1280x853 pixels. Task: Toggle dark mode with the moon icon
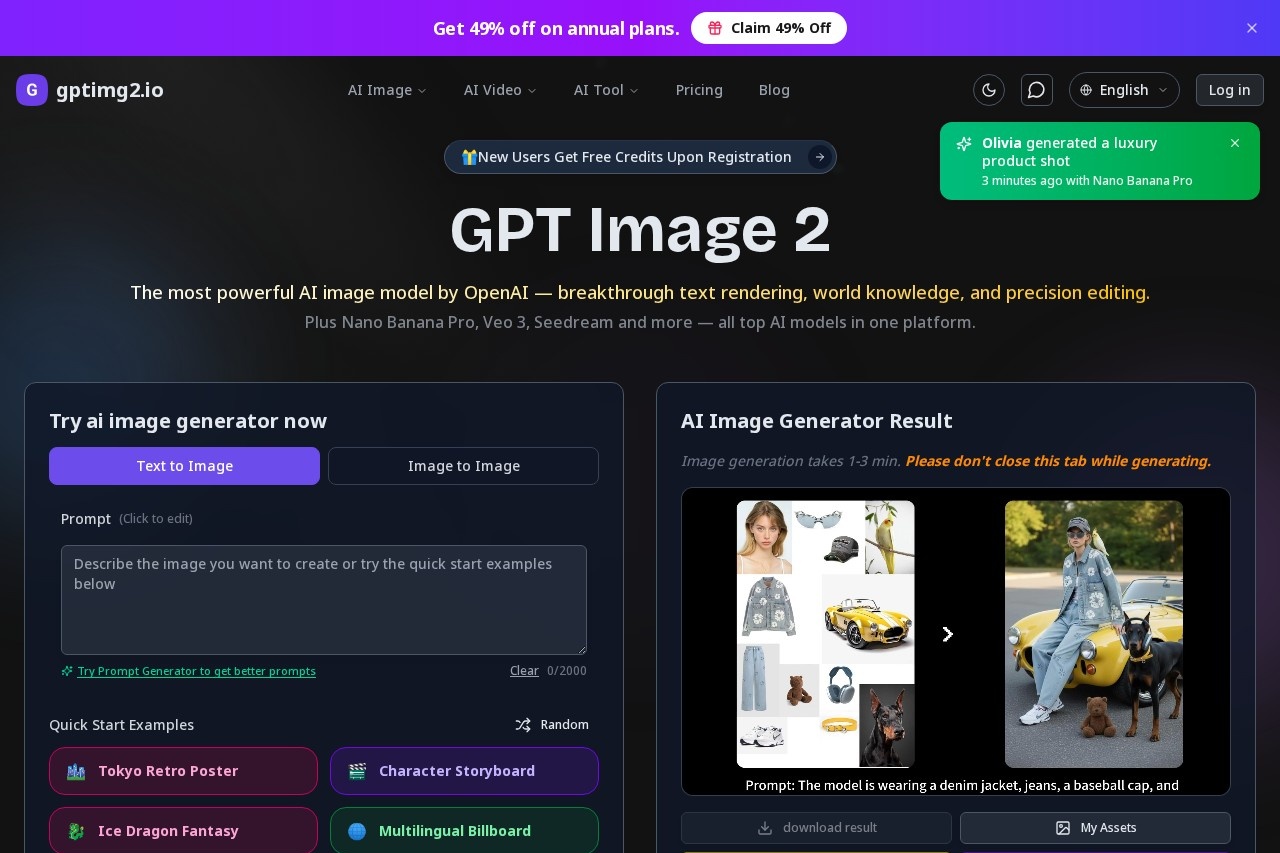click(989, 90)
